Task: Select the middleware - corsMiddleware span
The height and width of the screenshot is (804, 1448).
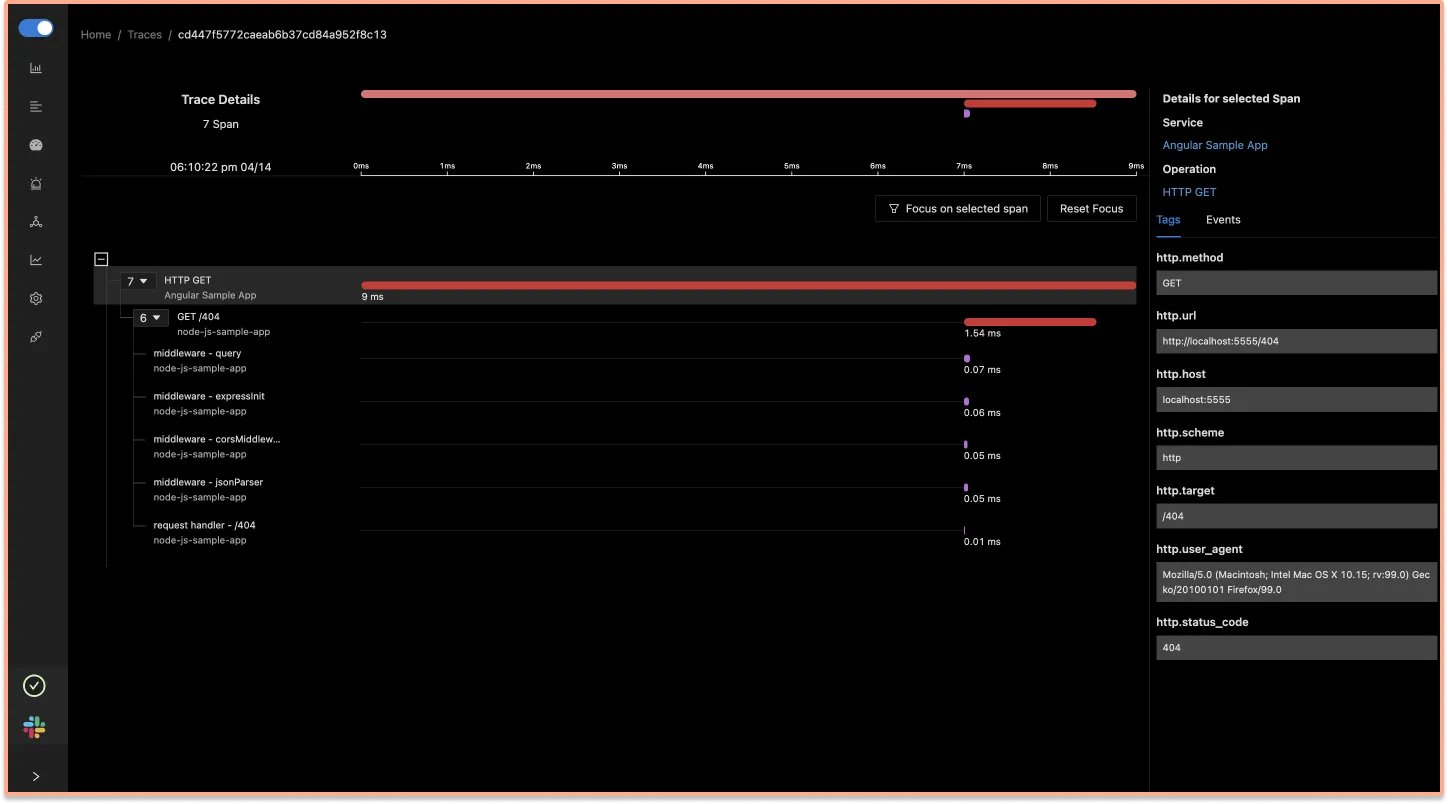Action: pyautogui.click(x=217, y=447)
